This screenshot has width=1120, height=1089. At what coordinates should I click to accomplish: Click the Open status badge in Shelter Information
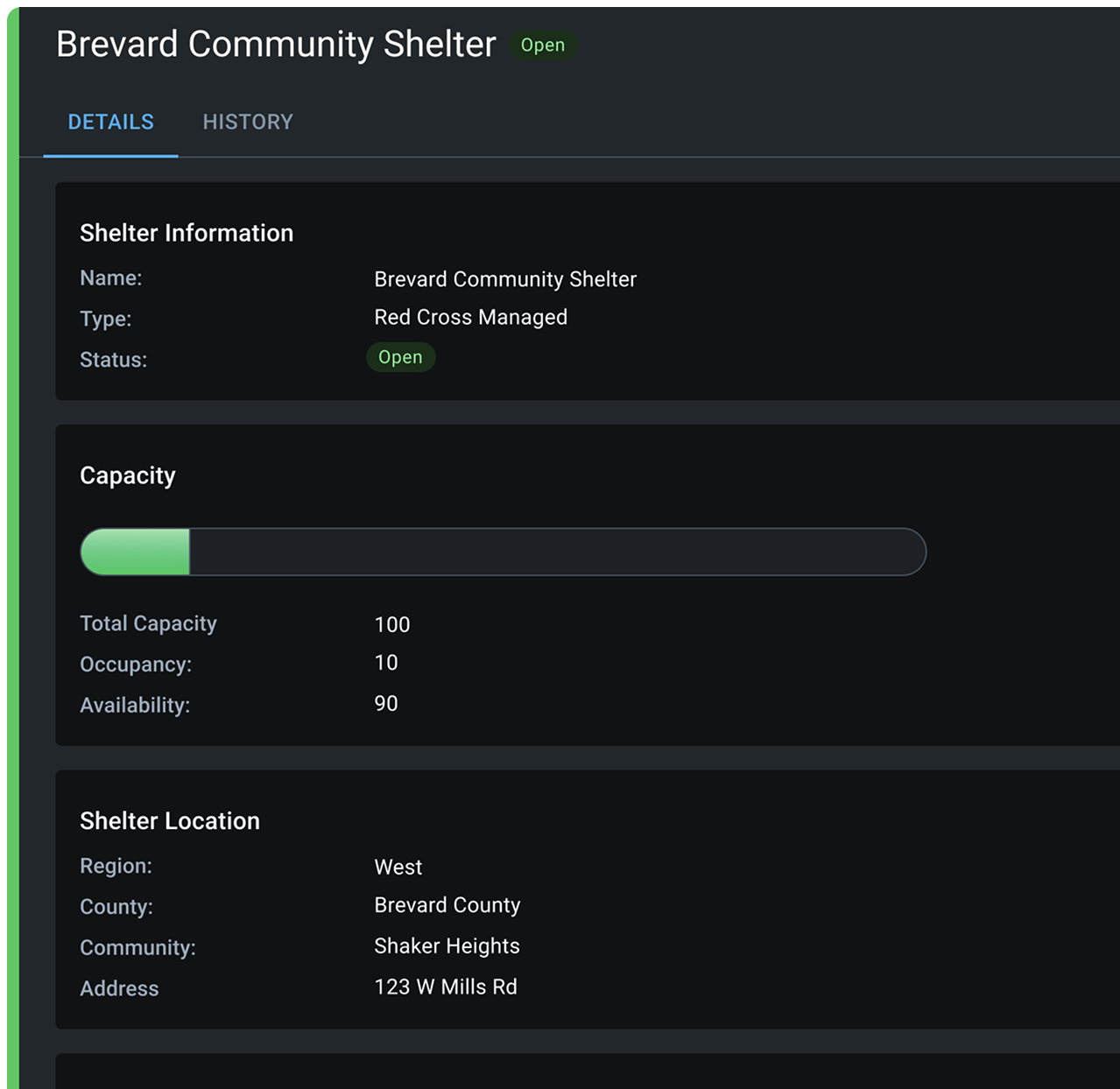[400, 357]
